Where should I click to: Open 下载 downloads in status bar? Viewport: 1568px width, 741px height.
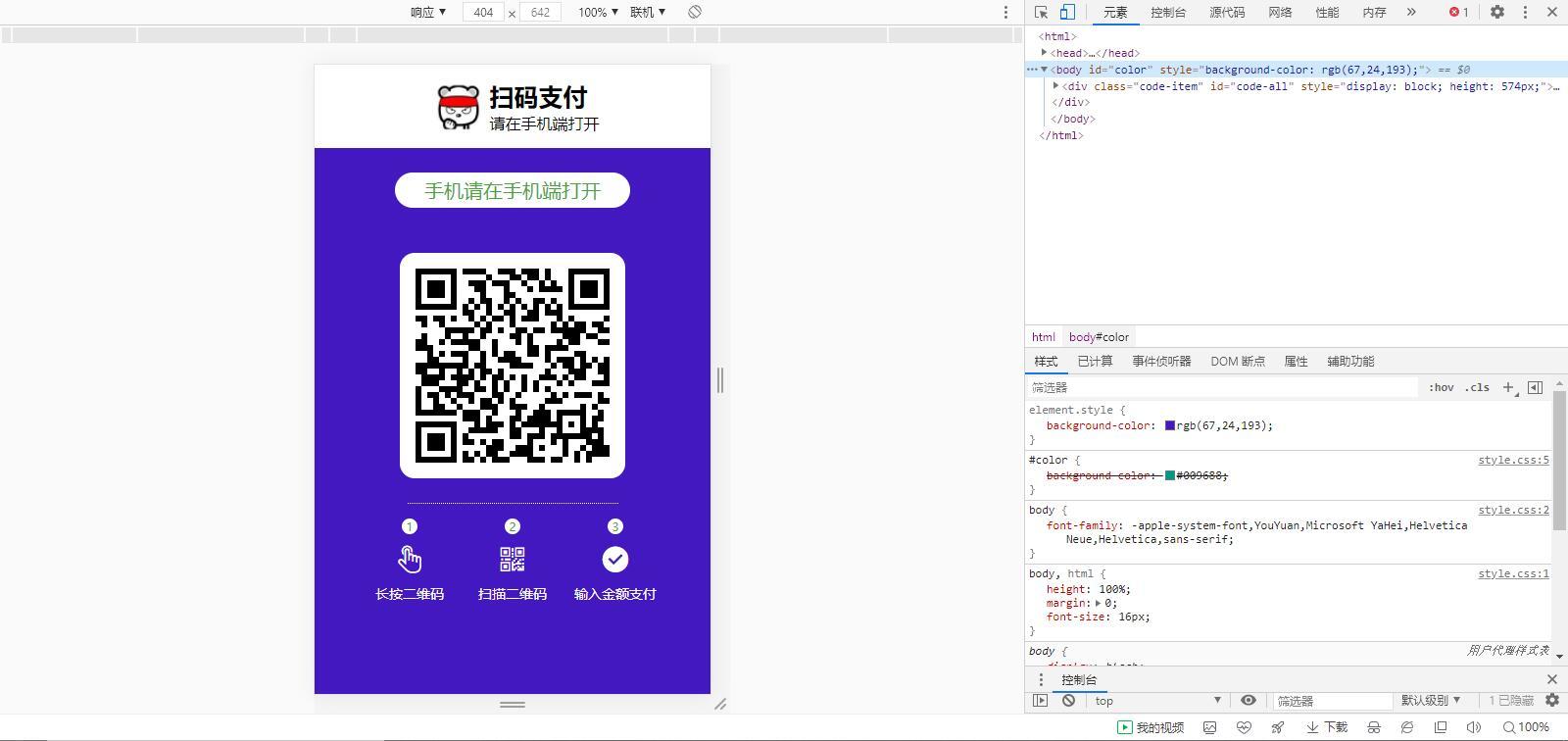(1327, 727)
